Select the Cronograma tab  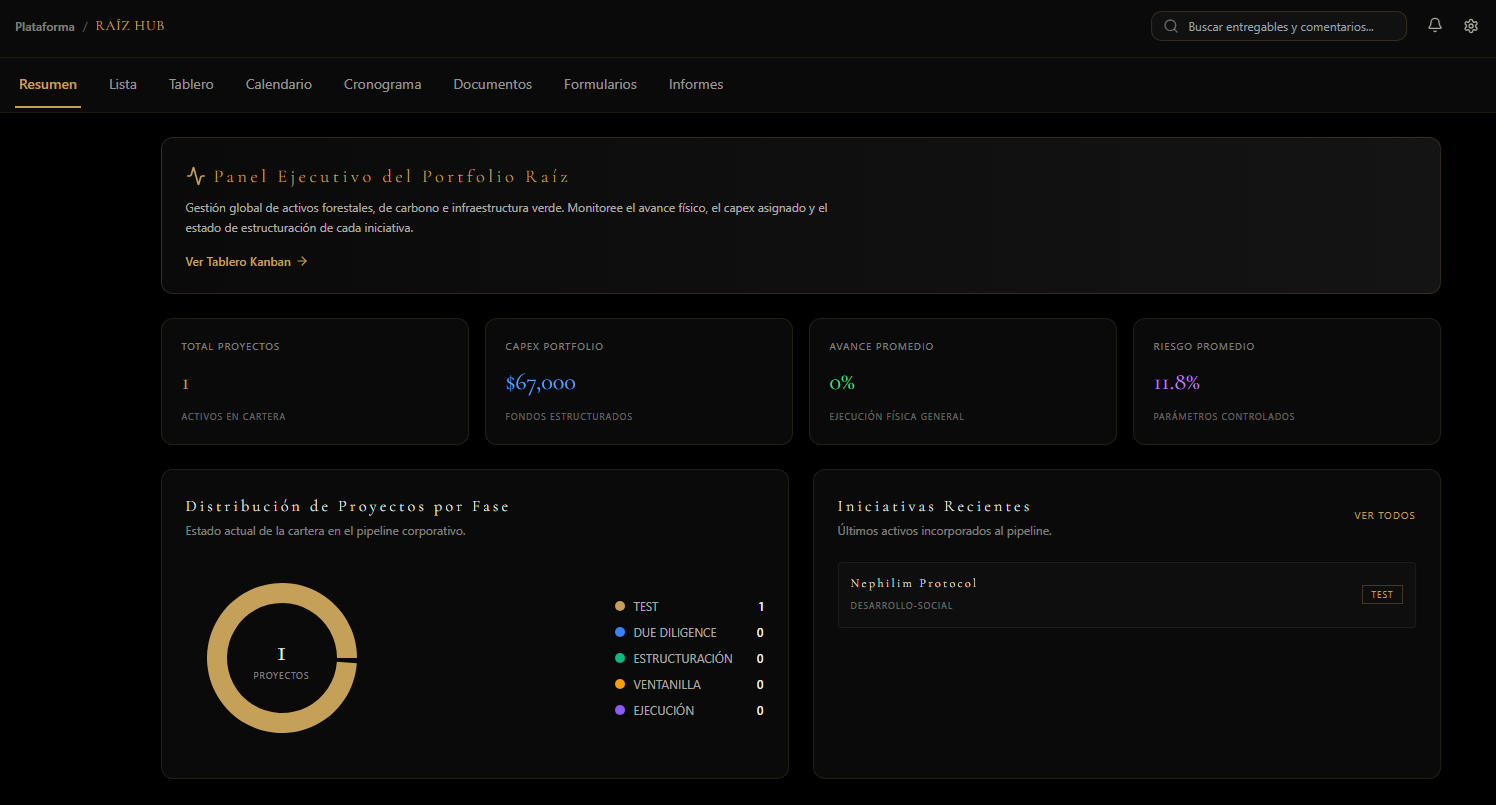[x=382, y=85]
